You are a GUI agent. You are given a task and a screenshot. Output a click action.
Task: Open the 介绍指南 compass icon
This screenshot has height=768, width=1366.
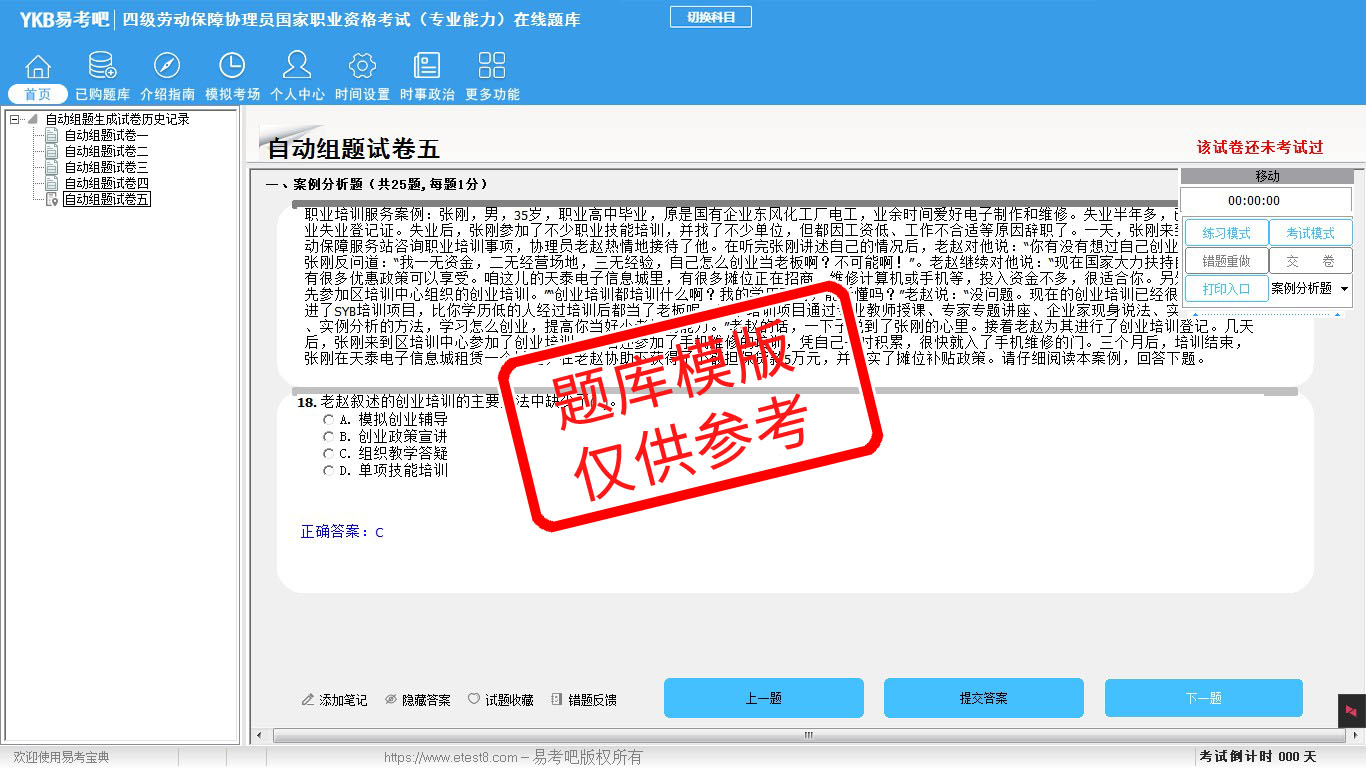167,67
